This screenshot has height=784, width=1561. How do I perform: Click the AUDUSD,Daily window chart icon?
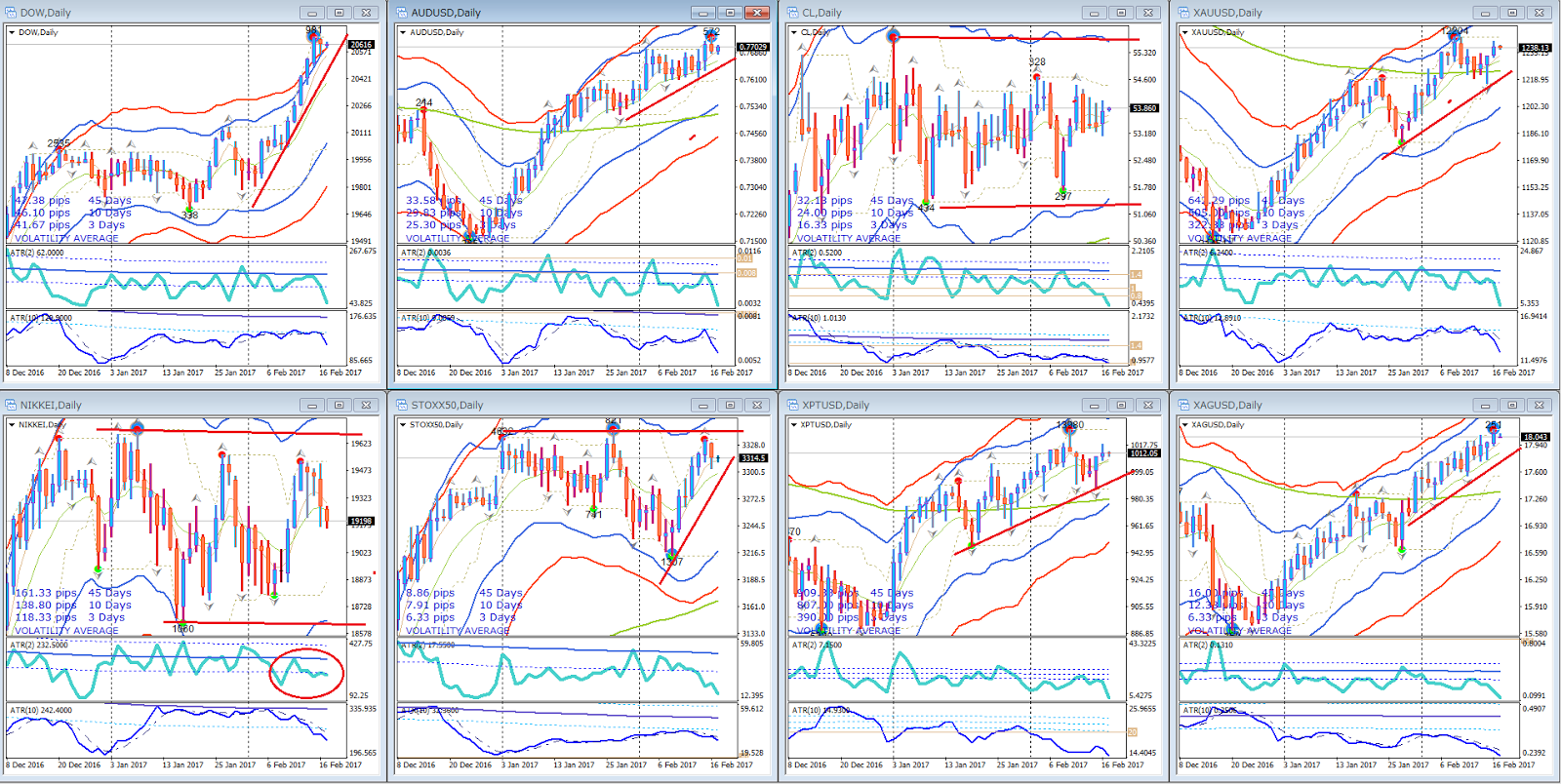coord(402,13)
